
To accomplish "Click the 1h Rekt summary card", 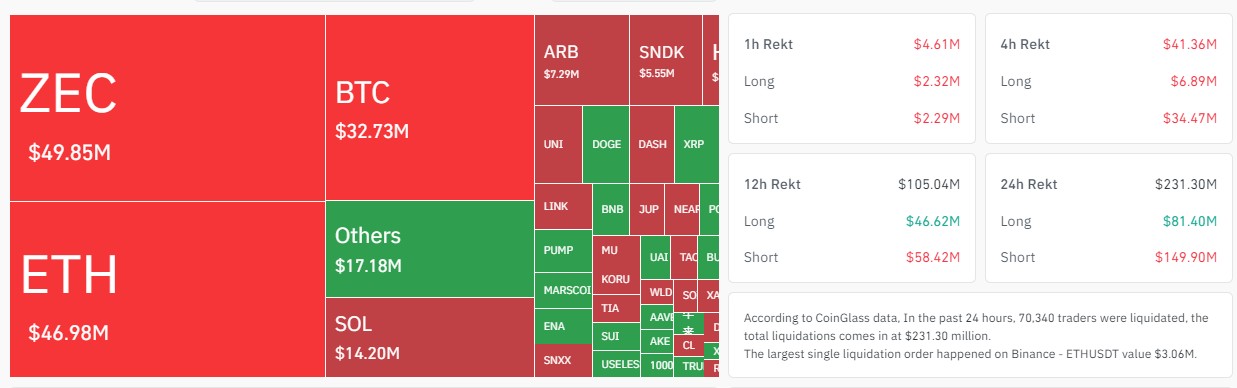I will (852, 78).
